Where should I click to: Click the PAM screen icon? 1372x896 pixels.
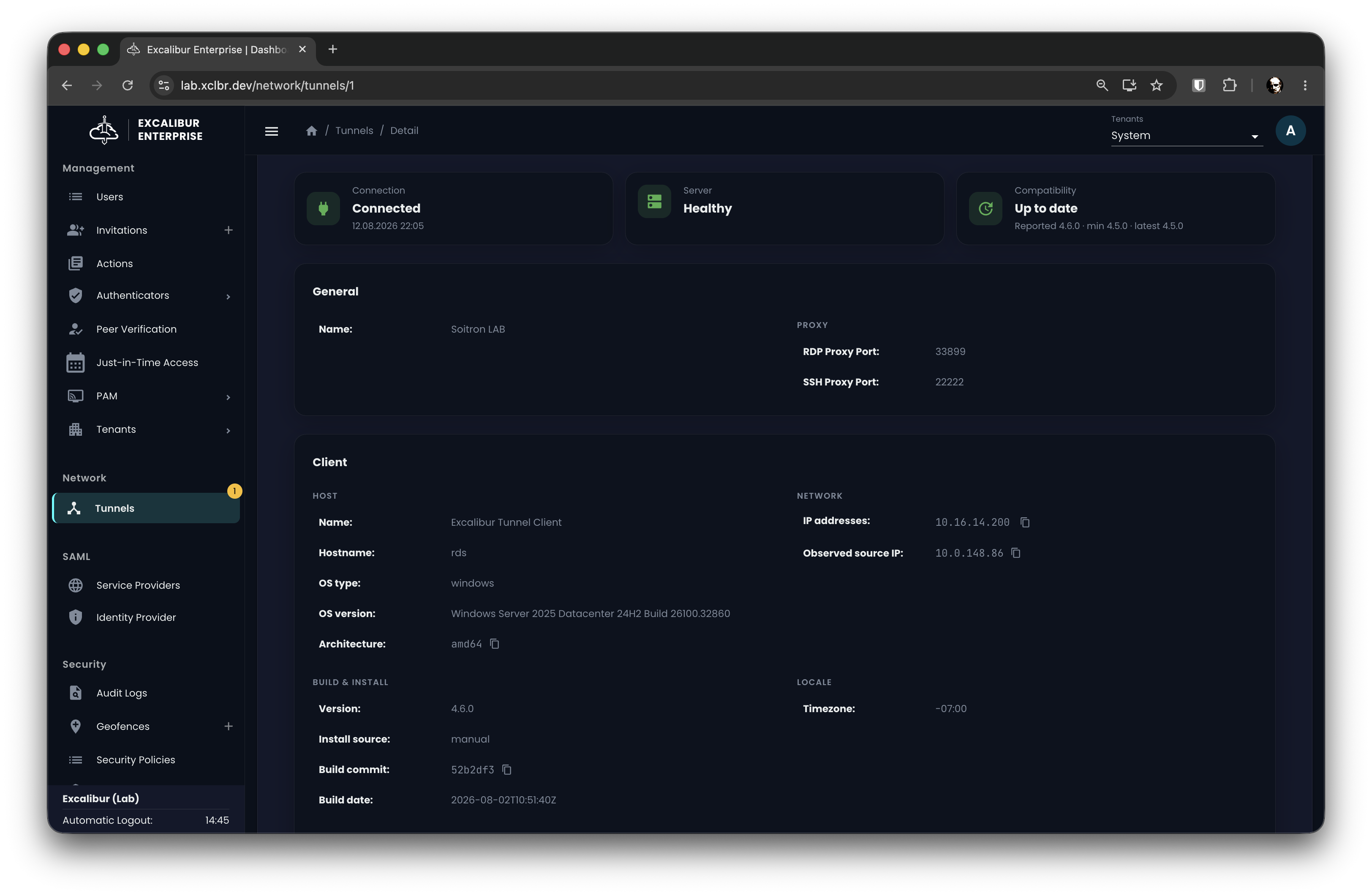(x=76, y=396)
